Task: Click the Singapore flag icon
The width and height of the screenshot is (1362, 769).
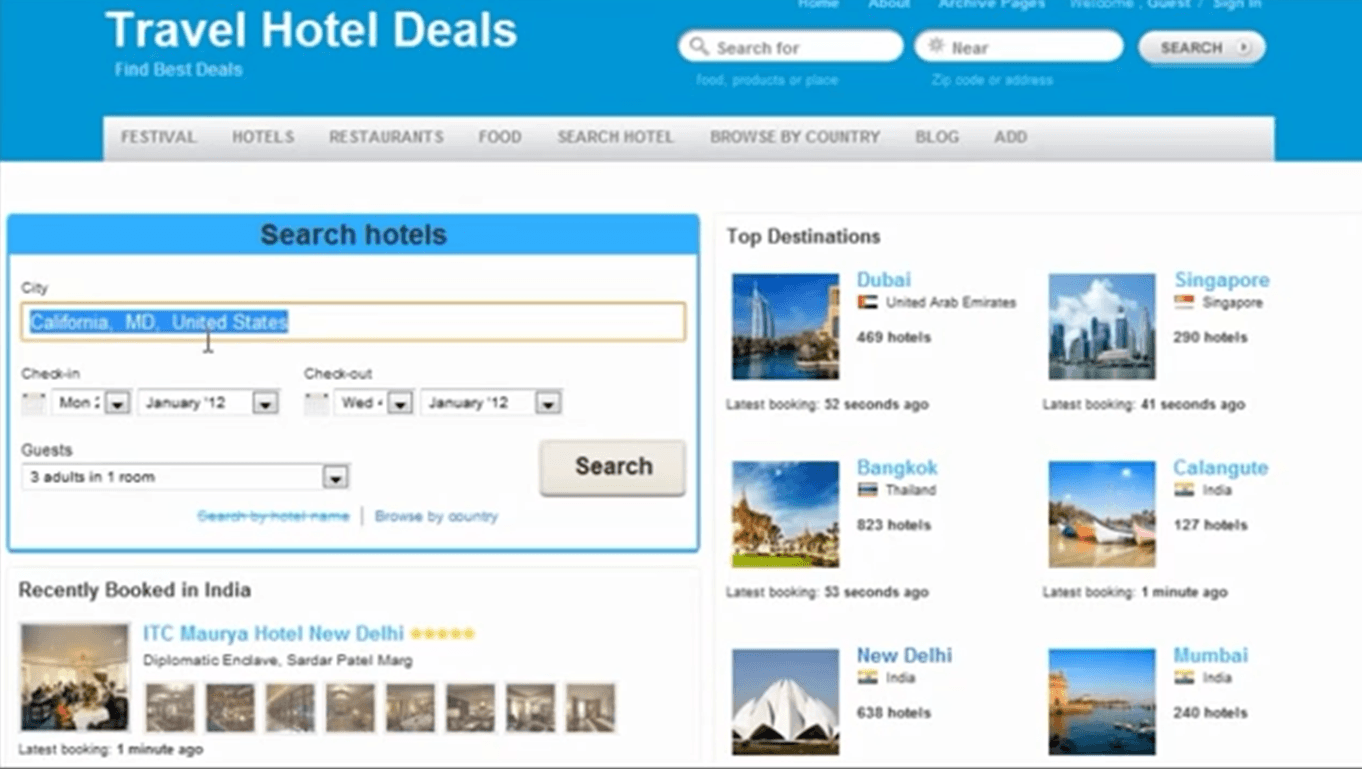Action: click(1184, 302)
